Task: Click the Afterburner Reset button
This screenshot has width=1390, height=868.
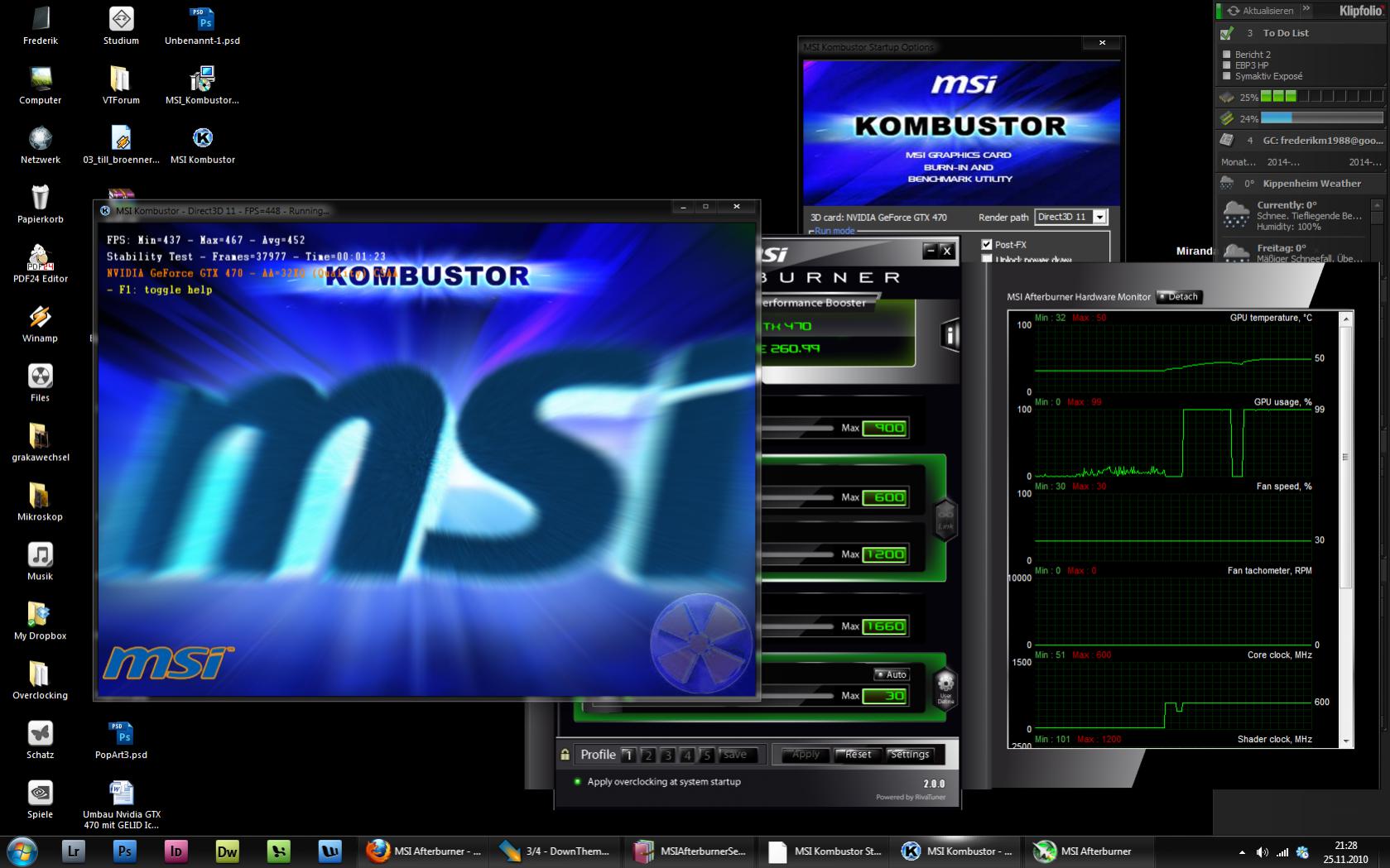Action: [x=857, y=755]
